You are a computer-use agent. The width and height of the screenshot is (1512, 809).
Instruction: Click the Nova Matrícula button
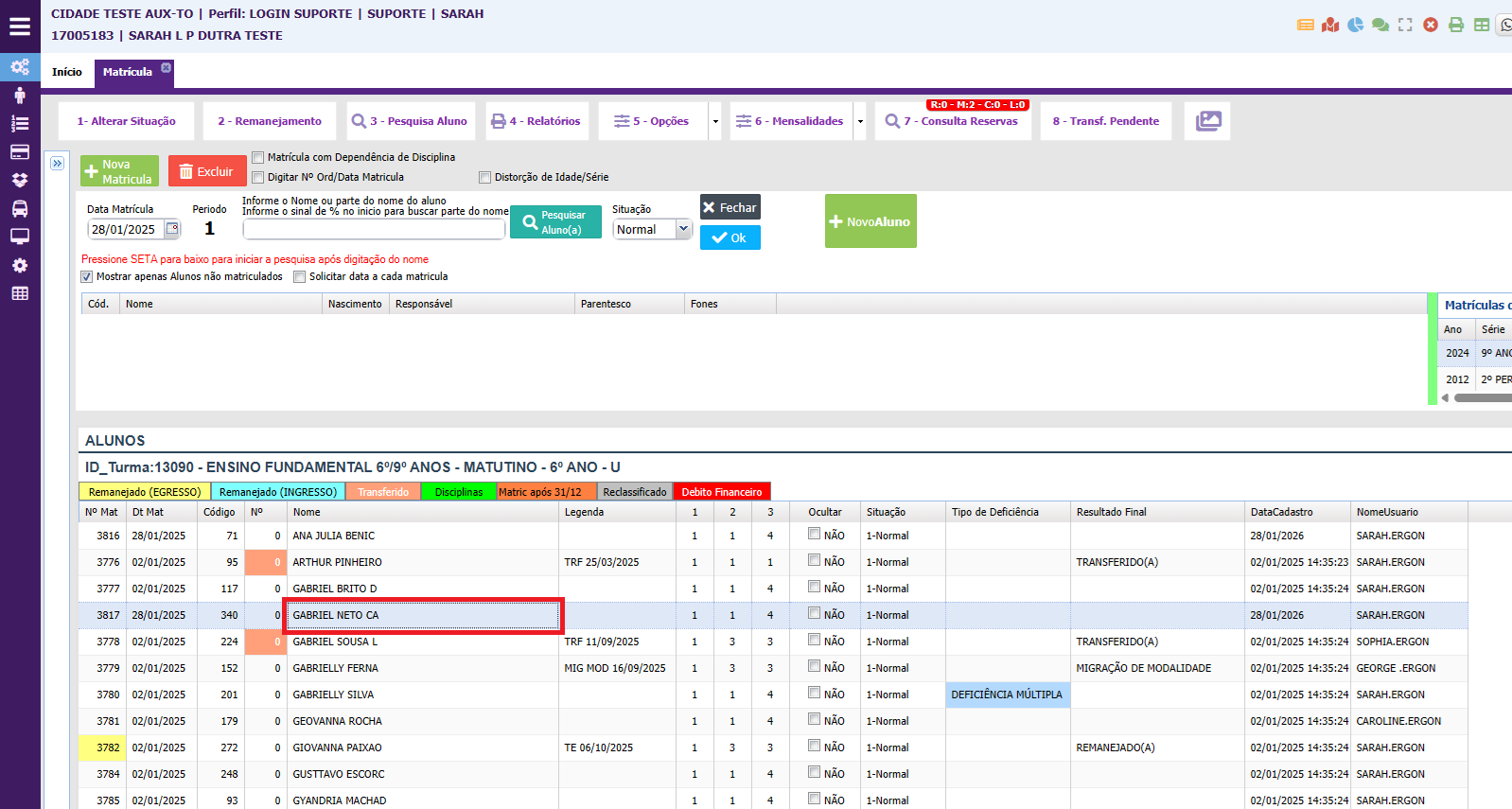119,171
